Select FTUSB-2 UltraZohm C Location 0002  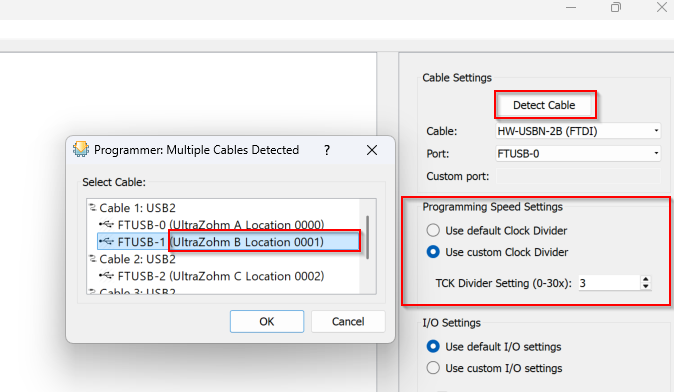click(x=221, y=276)
